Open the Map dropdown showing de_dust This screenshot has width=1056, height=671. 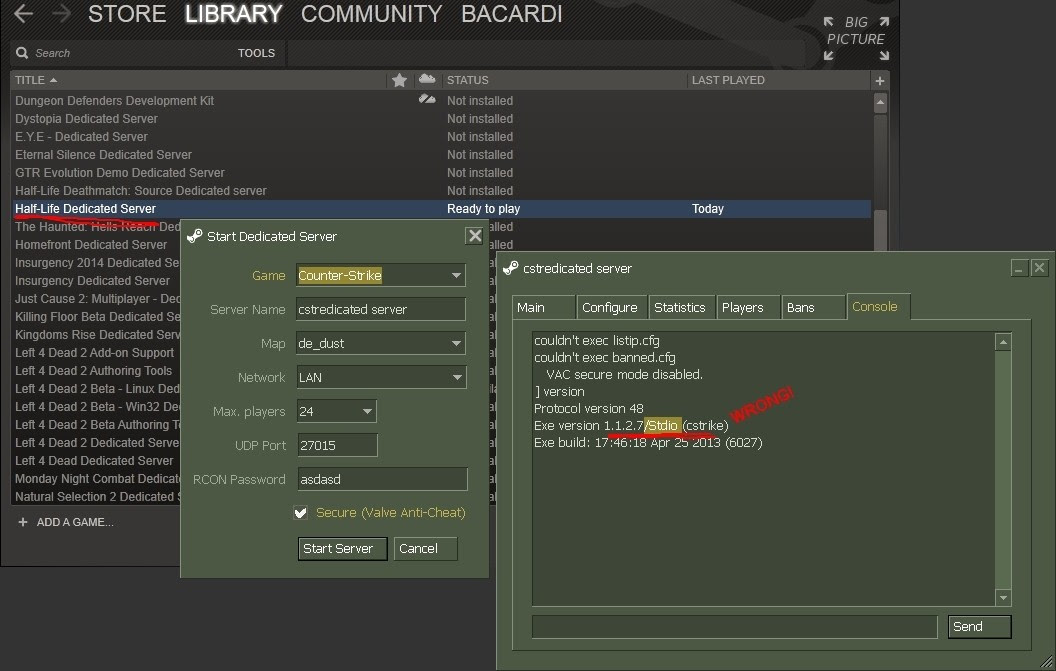click(x=381, y=343)
